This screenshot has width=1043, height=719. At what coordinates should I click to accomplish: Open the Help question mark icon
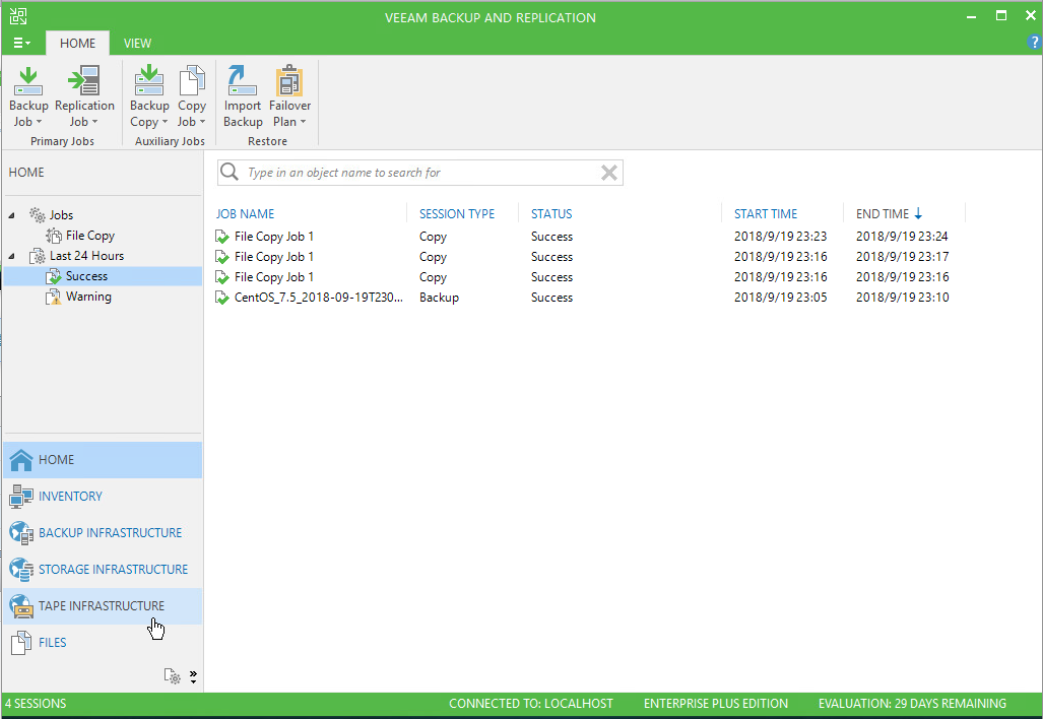tap(1034, 43)
